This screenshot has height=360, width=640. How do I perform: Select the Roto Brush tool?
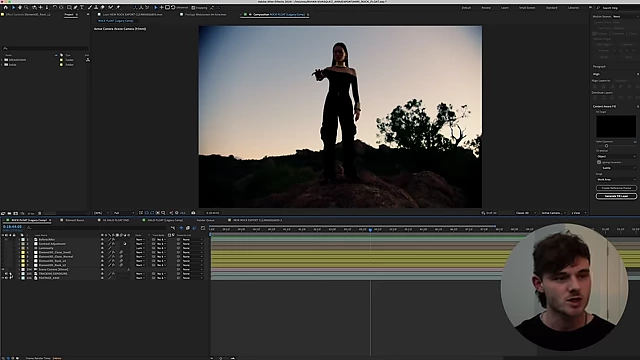click(110, 7)
